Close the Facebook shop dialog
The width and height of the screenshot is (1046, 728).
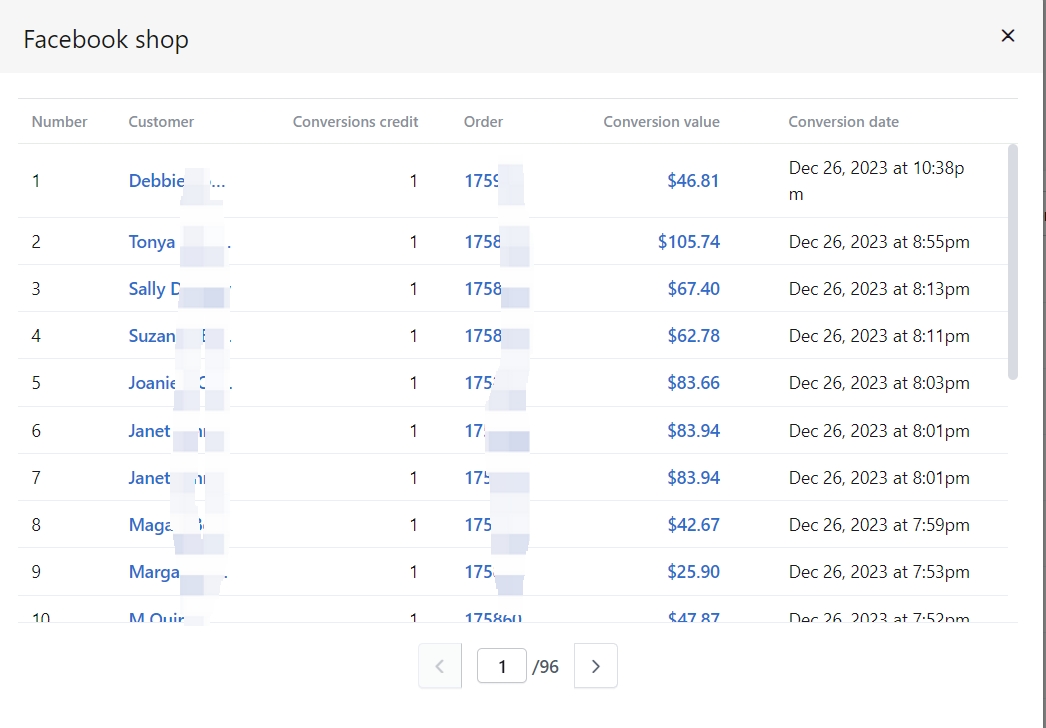pyautogui.click(x=1007, y=35)
